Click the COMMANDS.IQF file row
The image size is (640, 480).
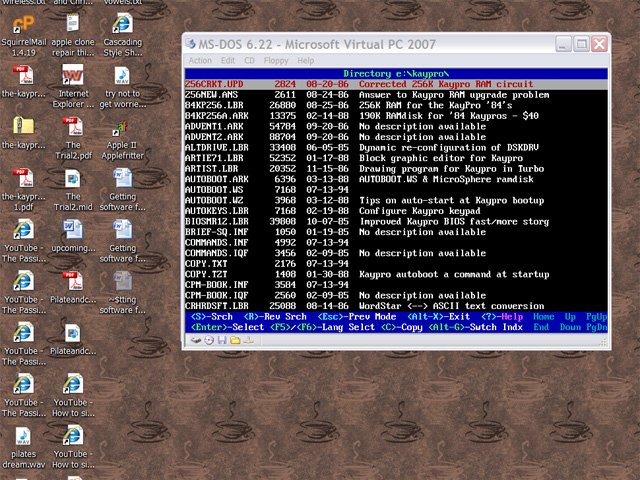pos(396,253)
